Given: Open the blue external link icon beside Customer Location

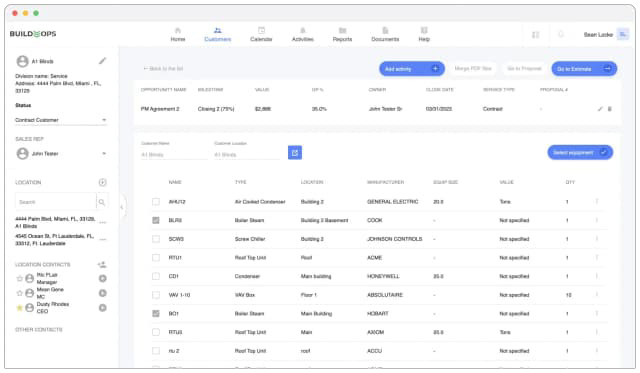Looking at the screenshot, I should click(295, 153).
